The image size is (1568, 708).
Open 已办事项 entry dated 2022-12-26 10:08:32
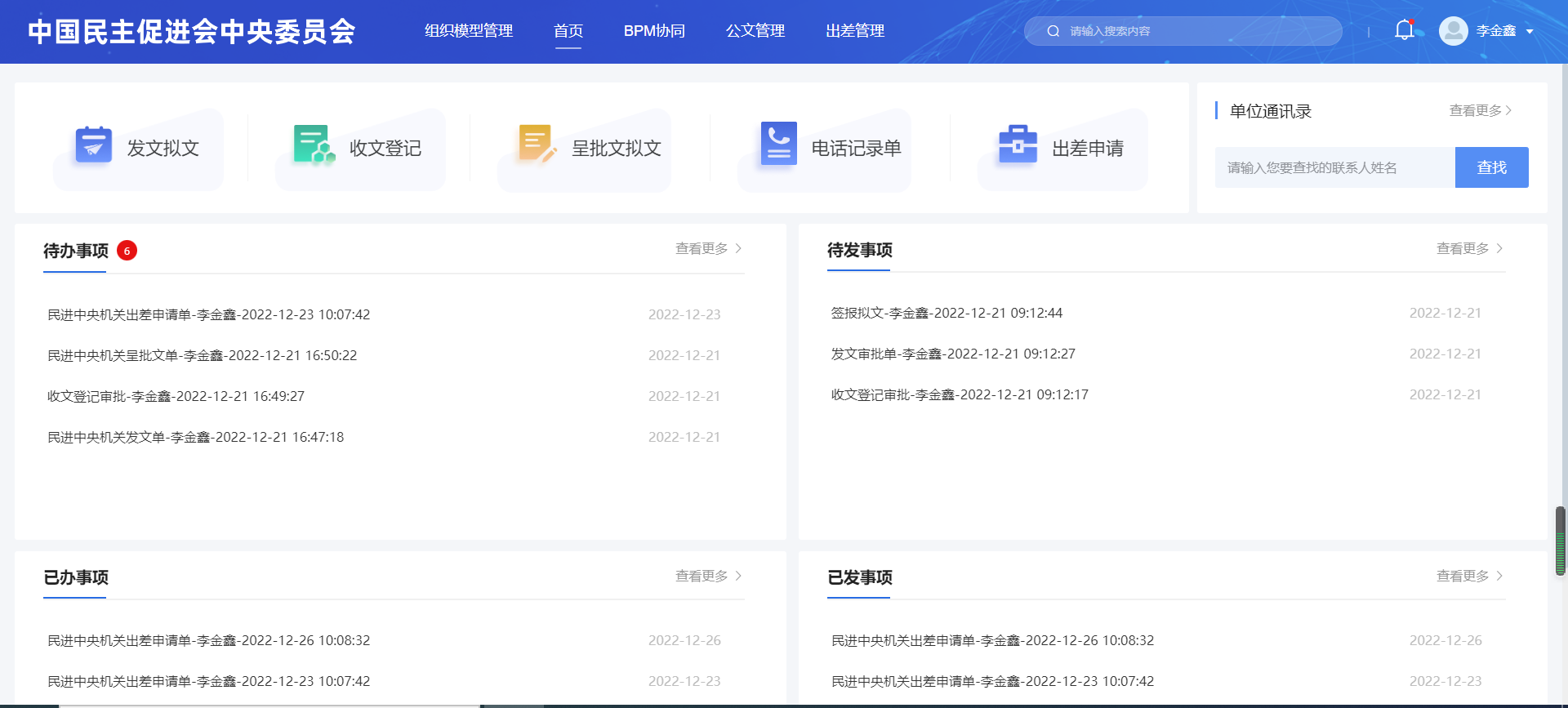point(209,640)
